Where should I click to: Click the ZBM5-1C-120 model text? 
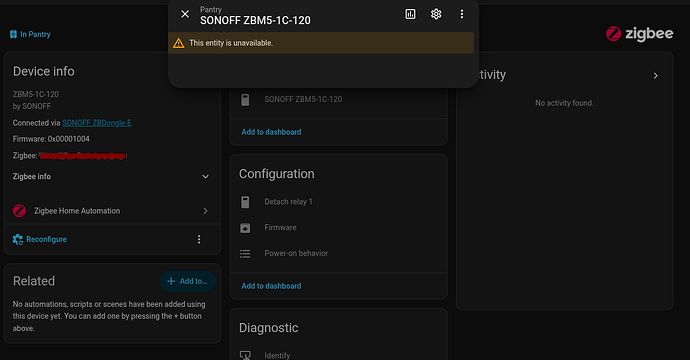tap(36, 94)
